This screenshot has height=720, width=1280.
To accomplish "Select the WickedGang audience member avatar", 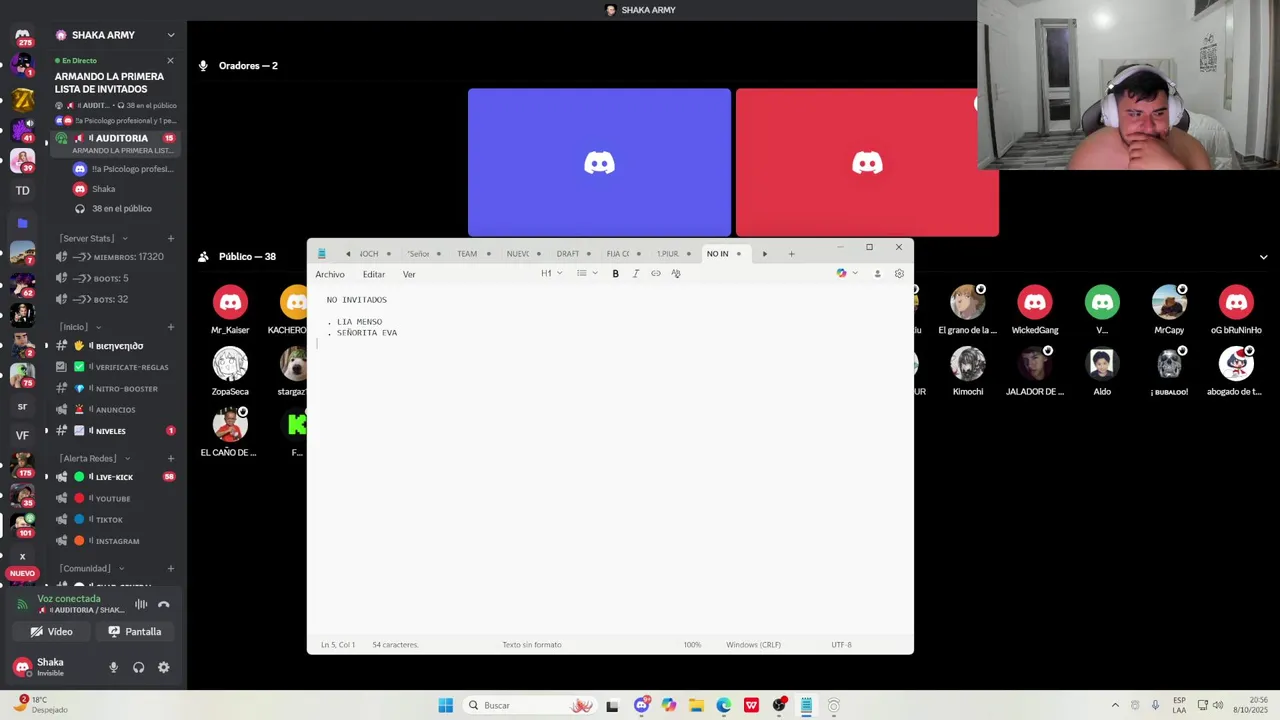I will click(x=1035, y=302).
